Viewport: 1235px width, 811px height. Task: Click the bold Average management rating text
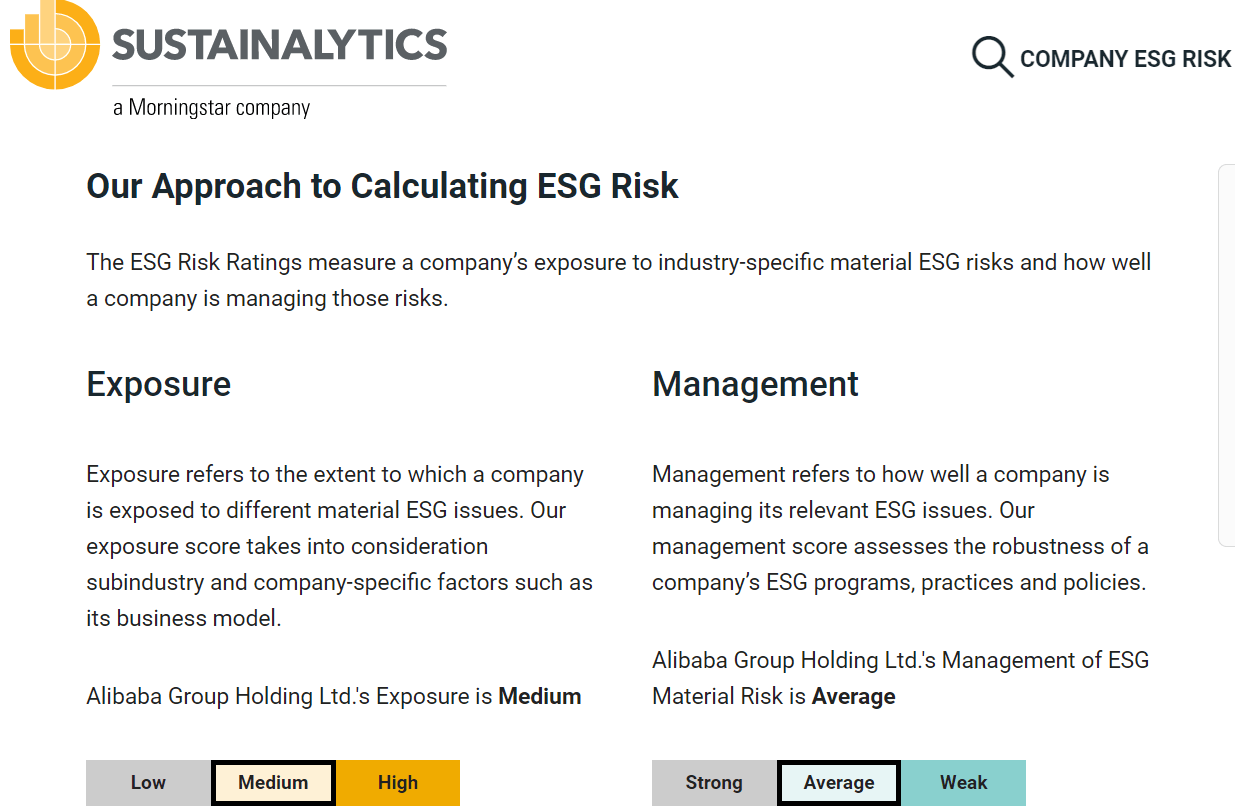click(854, 696)
